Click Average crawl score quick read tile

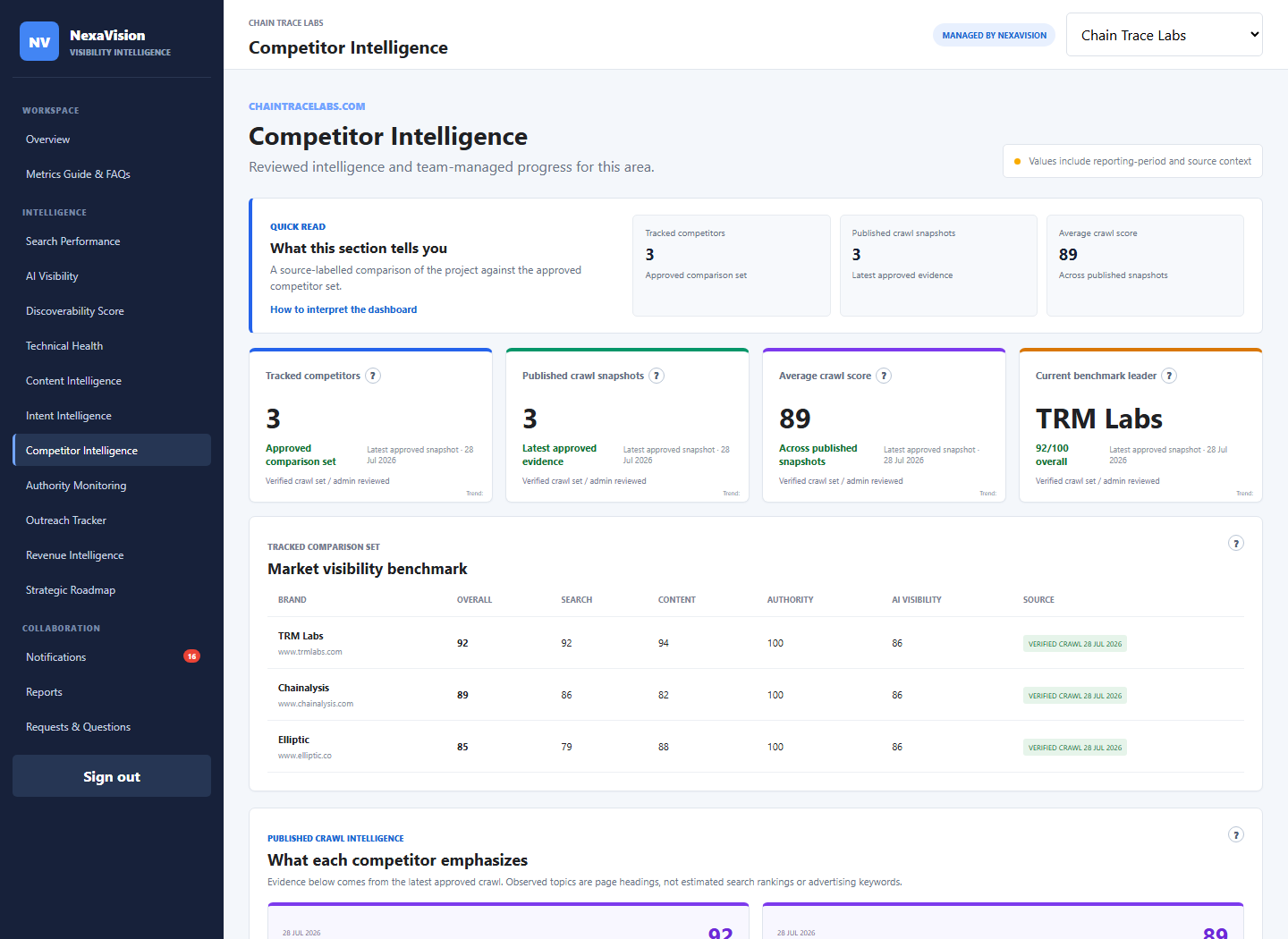[x=1145, y=266]
